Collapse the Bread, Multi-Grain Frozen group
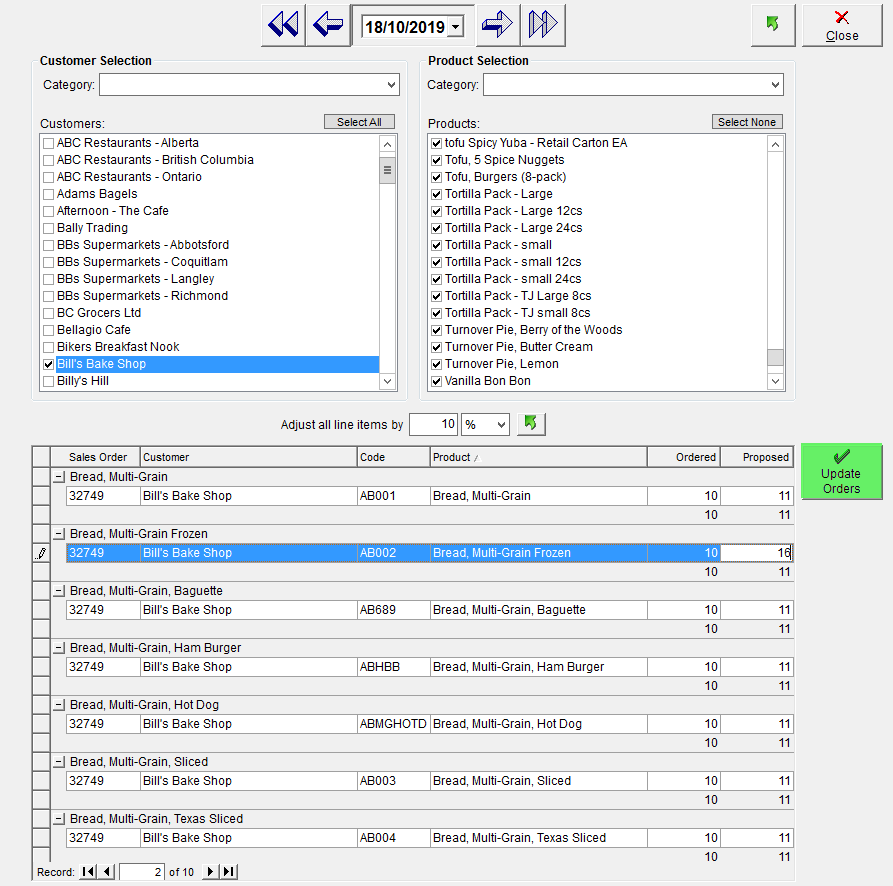Viewport: 893px width, 886px height. tap(59, 534)
